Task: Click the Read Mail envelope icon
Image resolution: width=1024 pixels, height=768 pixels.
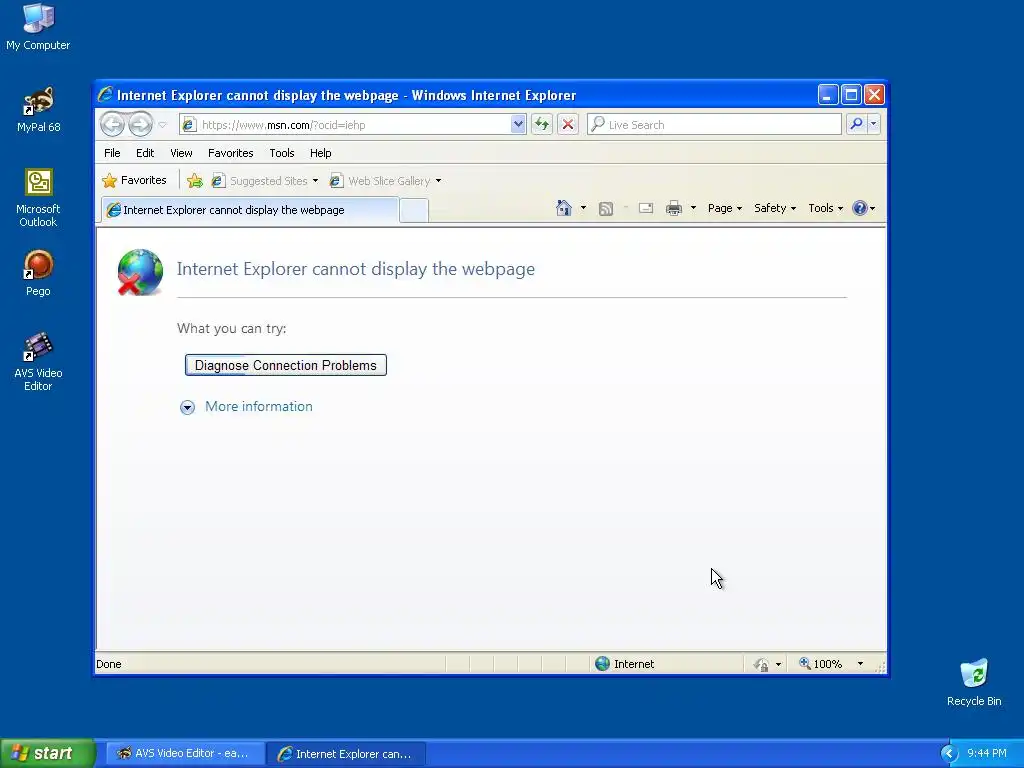Action: (x=646, y=208)
